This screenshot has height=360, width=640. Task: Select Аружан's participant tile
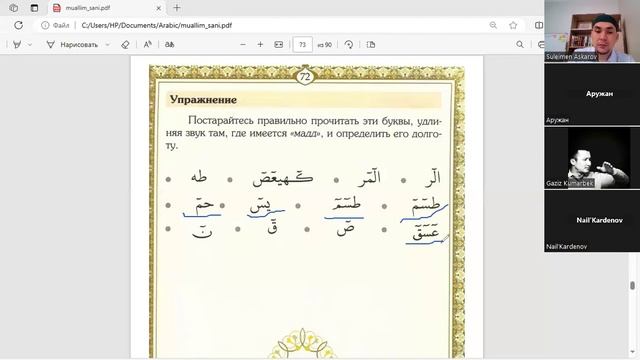(x=592, y=94)
